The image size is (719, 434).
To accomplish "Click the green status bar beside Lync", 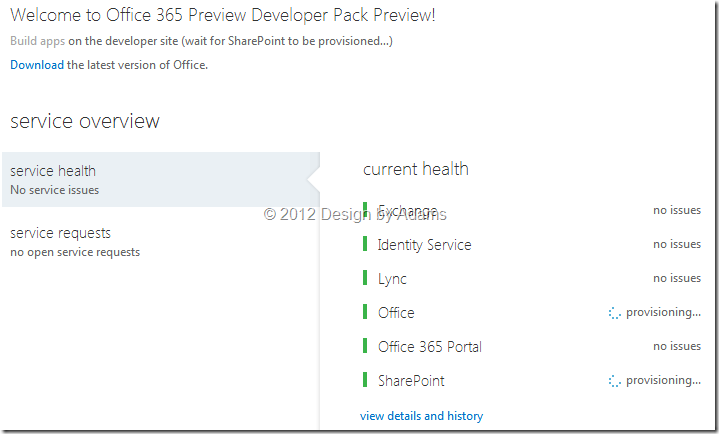I will tap(365, 278).
